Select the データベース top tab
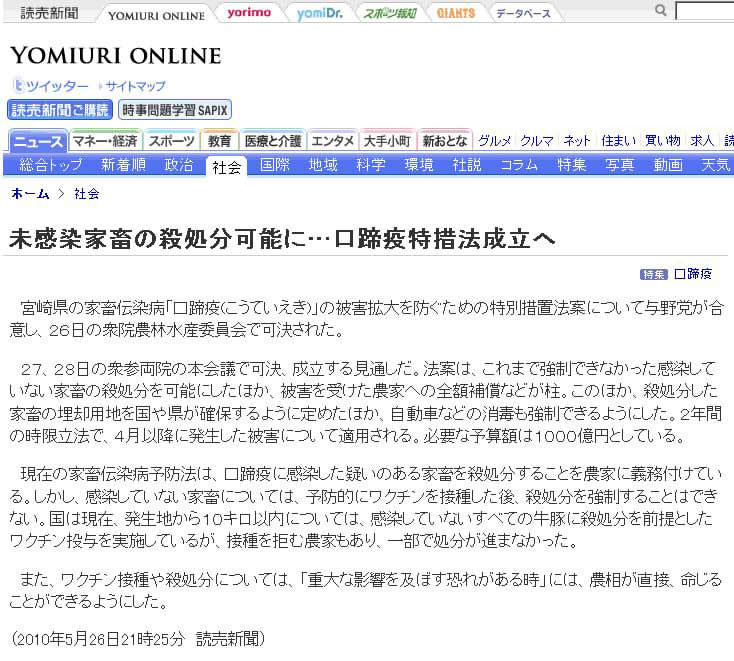The width and height of the screenshot is (734, 661). tap(522, 13)
